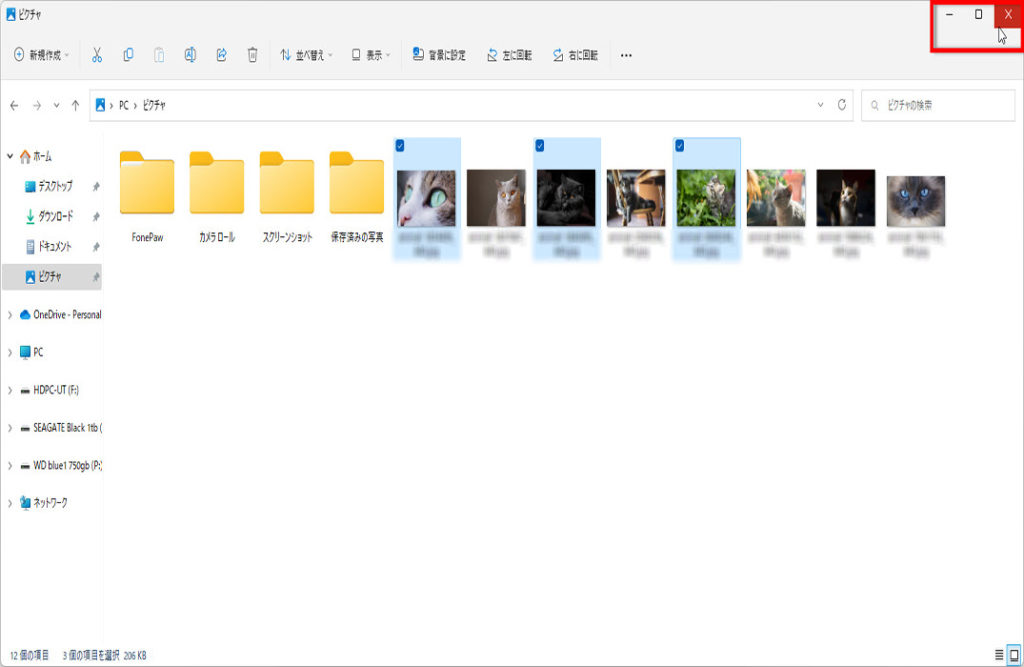Click the Delete trash can icon
The width and height of the screenshot is (1024, 667).
(253, 55)
